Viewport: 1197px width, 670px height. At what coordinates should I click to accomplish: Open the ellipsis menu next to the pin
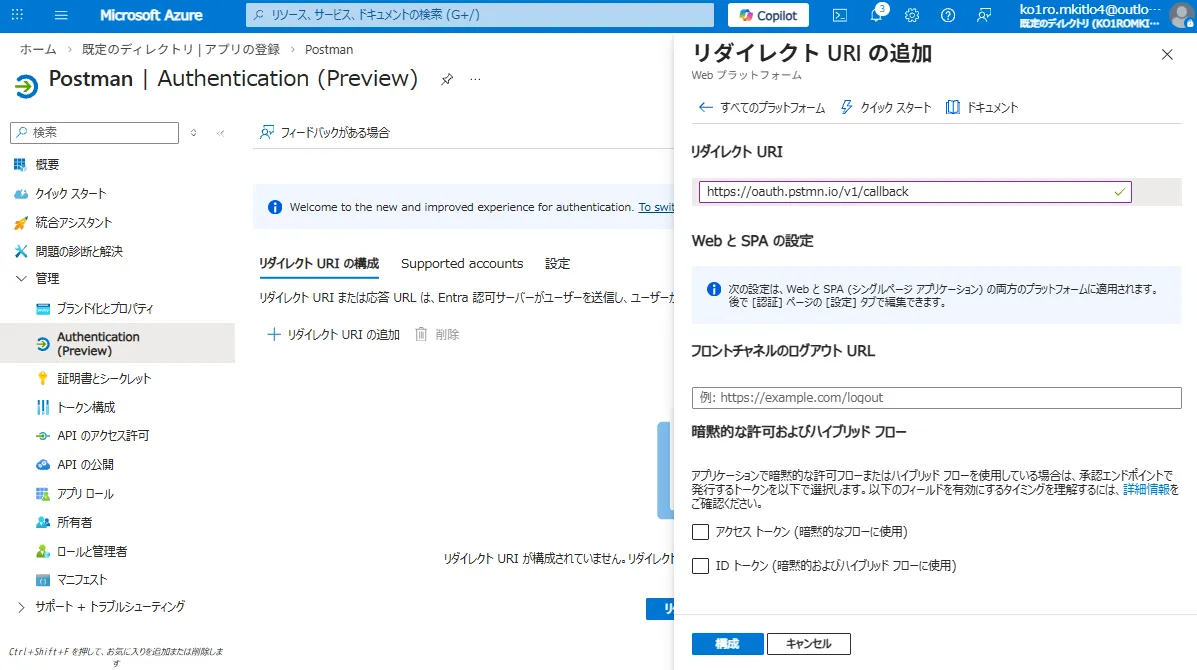(475, 78)
